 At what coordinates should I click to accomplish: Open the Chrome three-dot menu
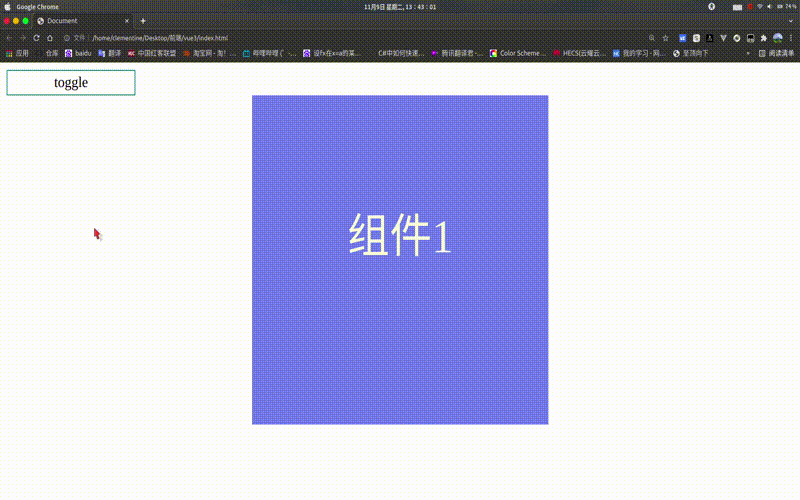coord(791,38)
